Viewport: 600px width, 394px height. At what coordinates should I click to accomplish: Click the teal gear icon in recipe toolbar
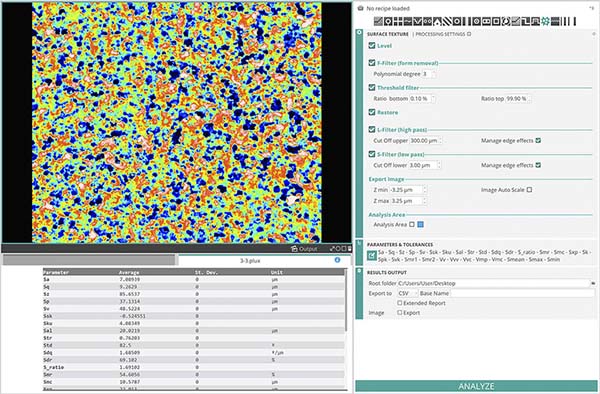tap(546, 21)
